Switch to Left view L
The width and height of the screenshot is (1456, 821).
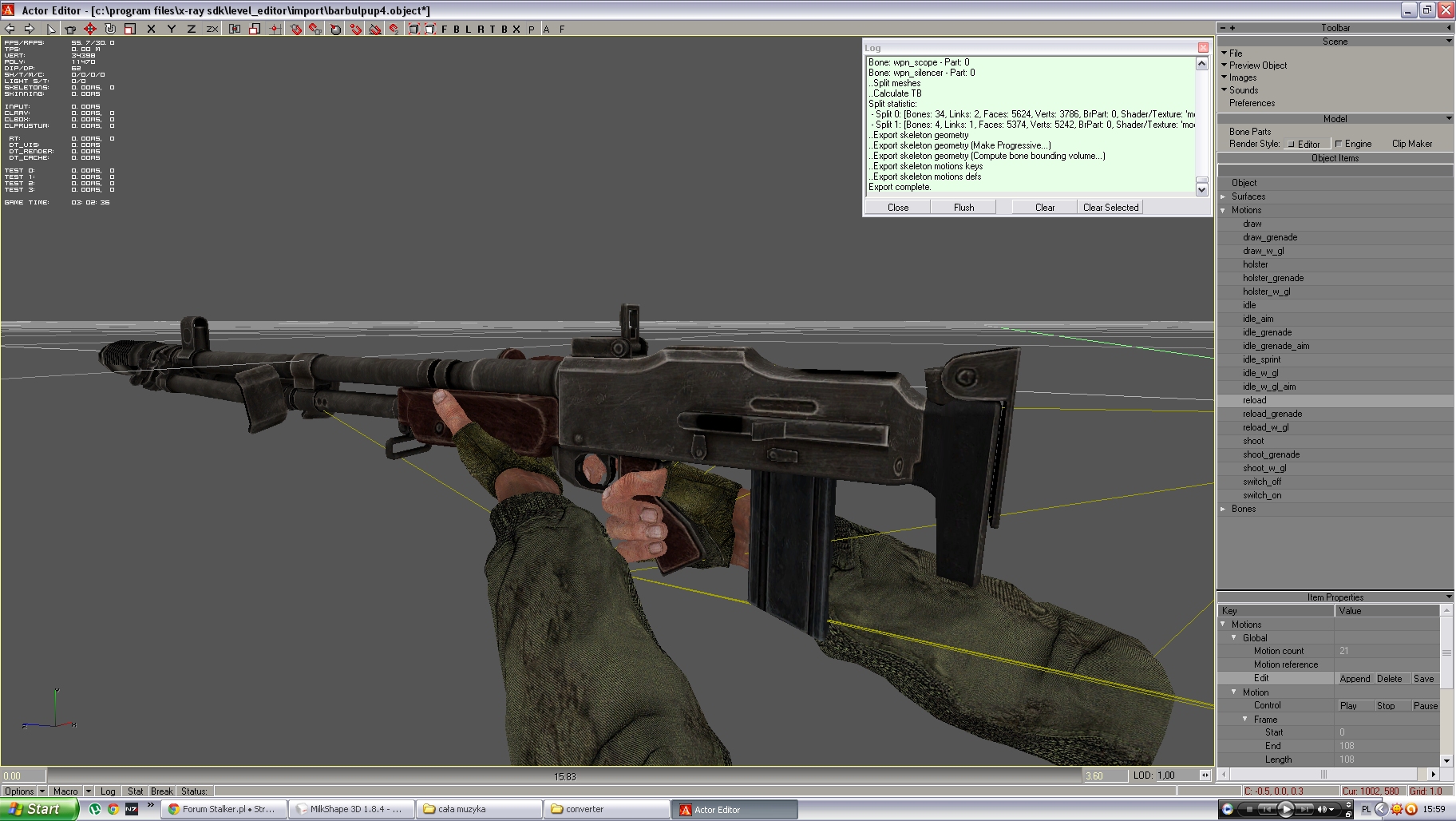coord(469,29)
